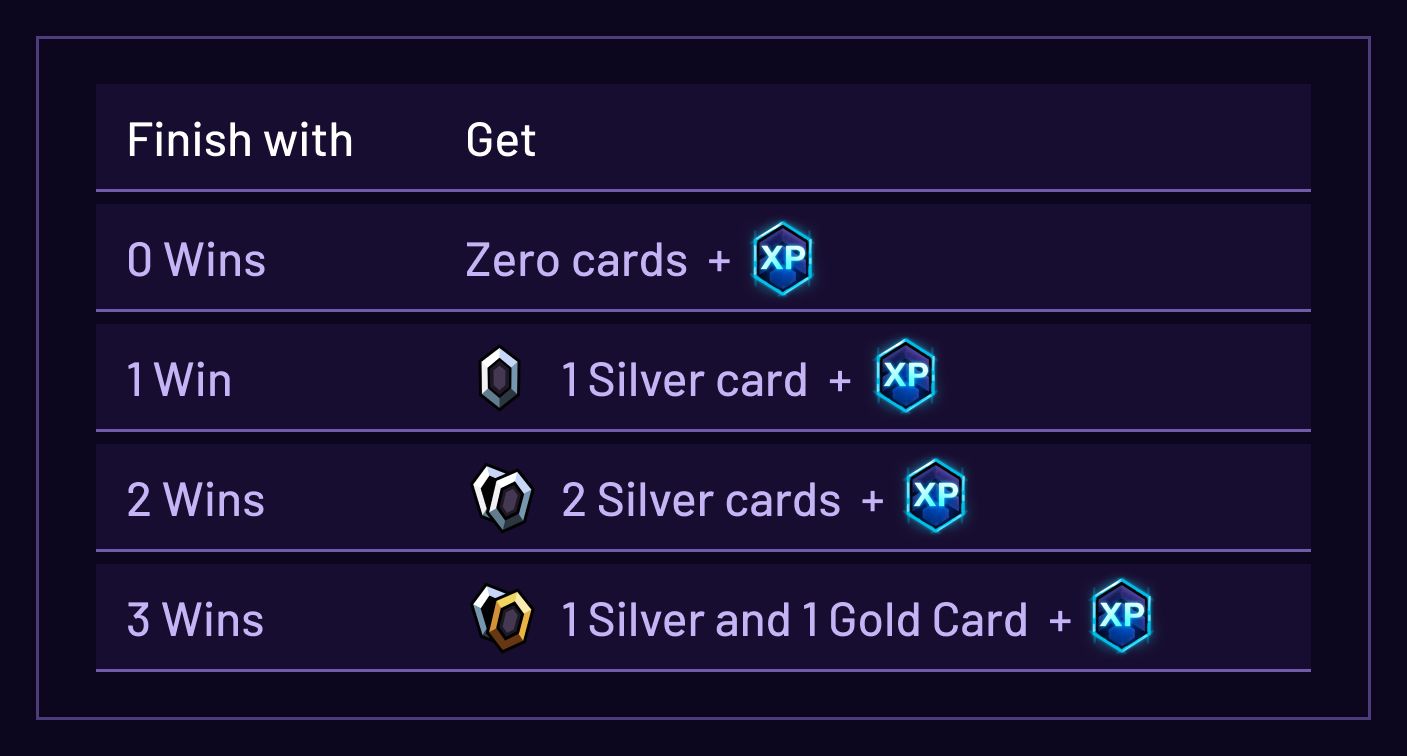The width and height of the screenshot is (1407, 756).
Task: Click the "Get" column header
Action: tap(501, 140)
